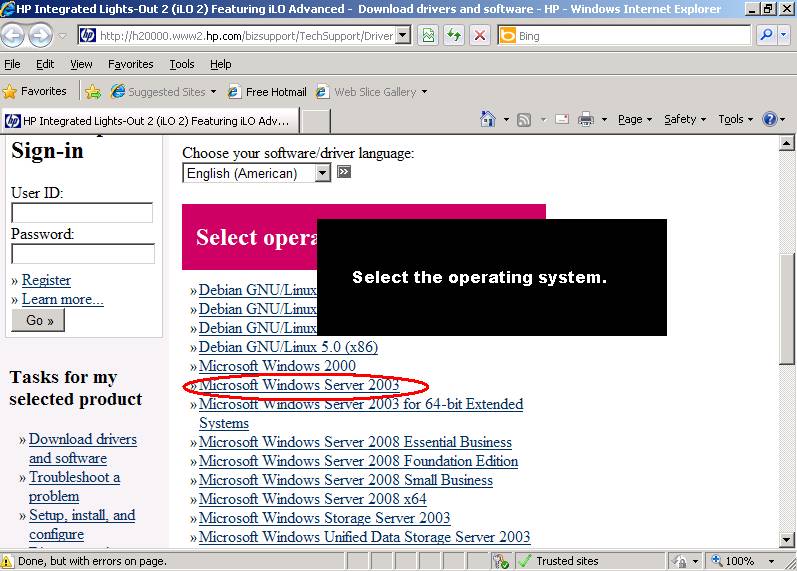The height and width of the screenshot is (571, 797).
Task: Open the 100% zoom level control
Action: (x=743, y=561)
